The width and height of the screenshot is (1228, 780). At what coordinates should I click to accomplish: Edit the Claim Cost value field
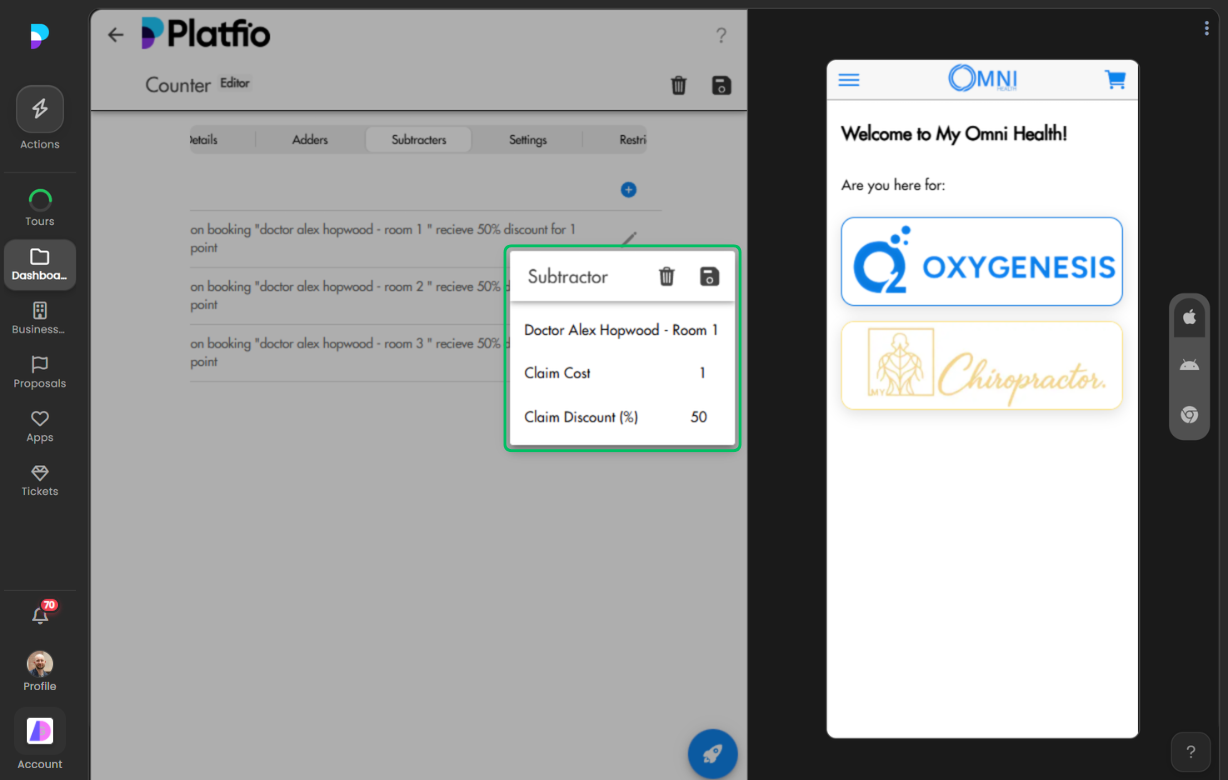point(702,373)
